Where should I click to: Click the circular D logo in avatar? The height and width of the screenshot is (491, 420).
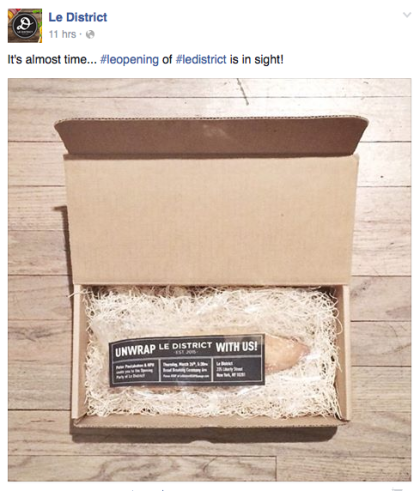pos(25,26)
